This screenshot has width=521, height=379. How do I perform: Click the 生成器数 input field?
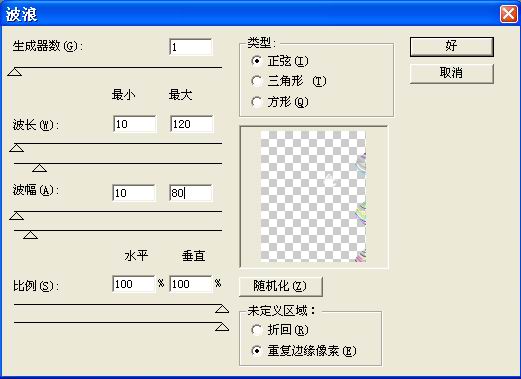[191, 47]
